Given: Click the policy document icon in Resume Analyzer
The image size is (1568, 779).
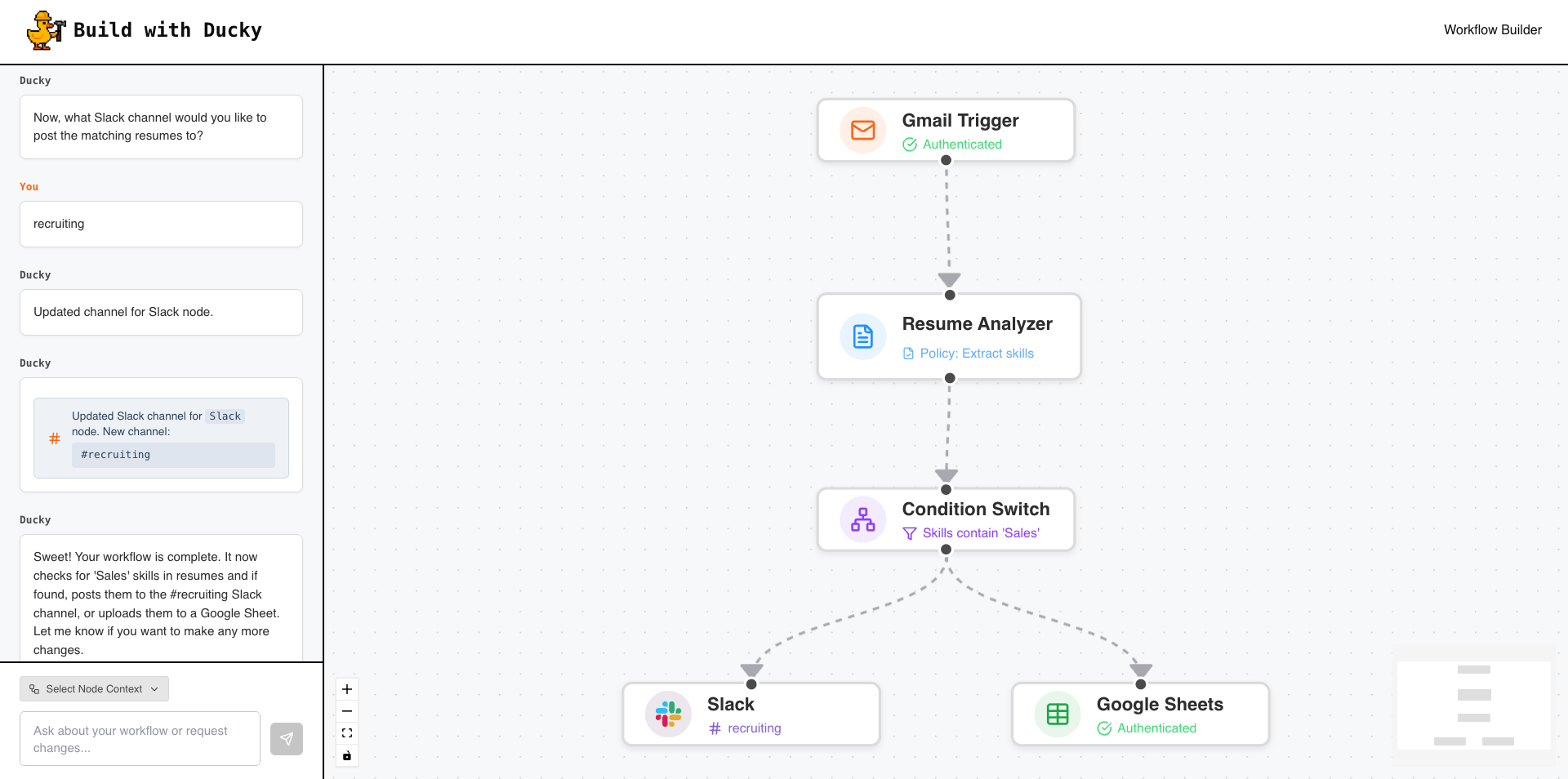Looking at the screenshot, I should 908,354.
